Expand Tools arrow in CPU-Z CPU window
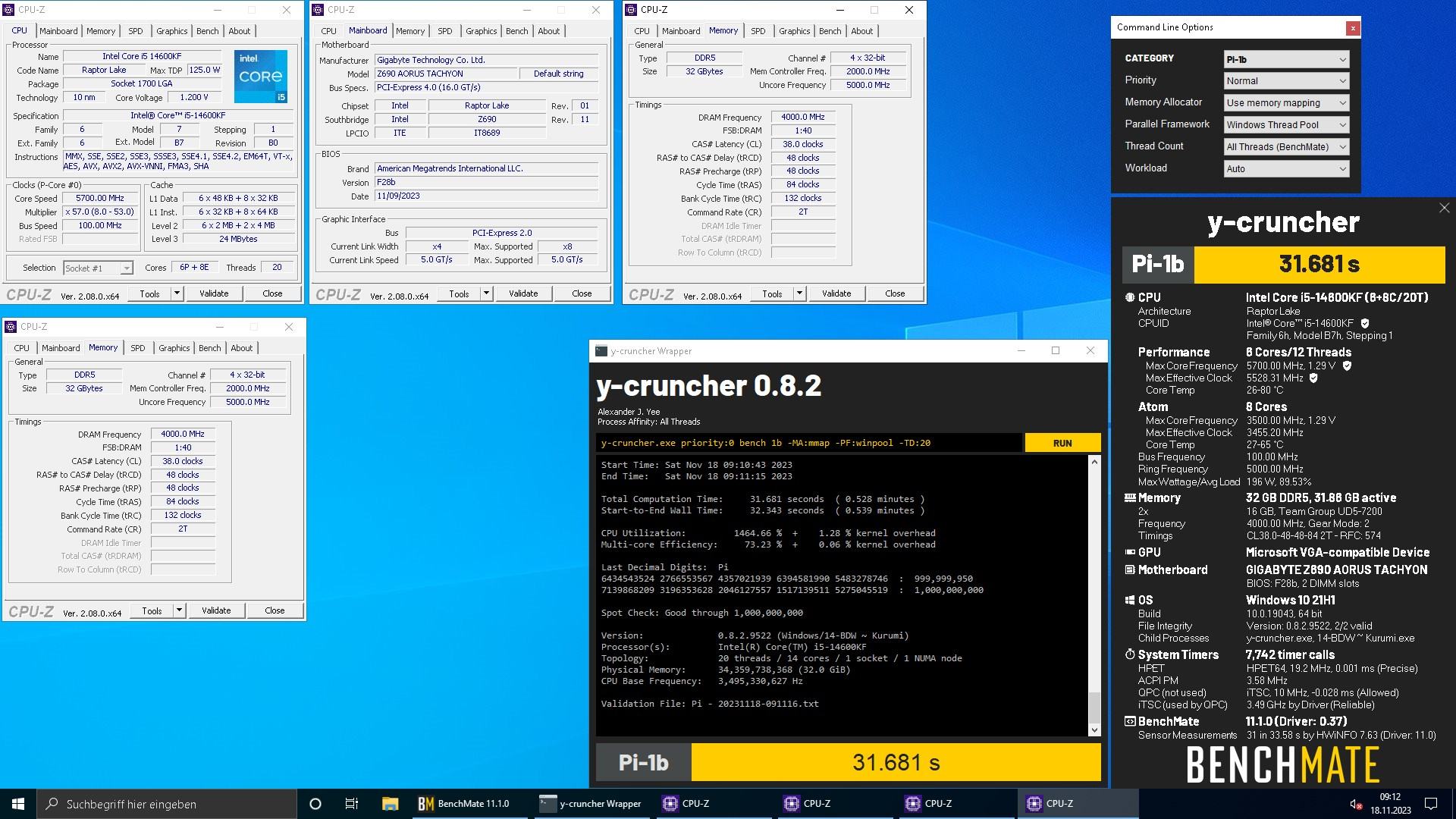1456x819 pixels. pyautogui.click(x=177, y=293)
